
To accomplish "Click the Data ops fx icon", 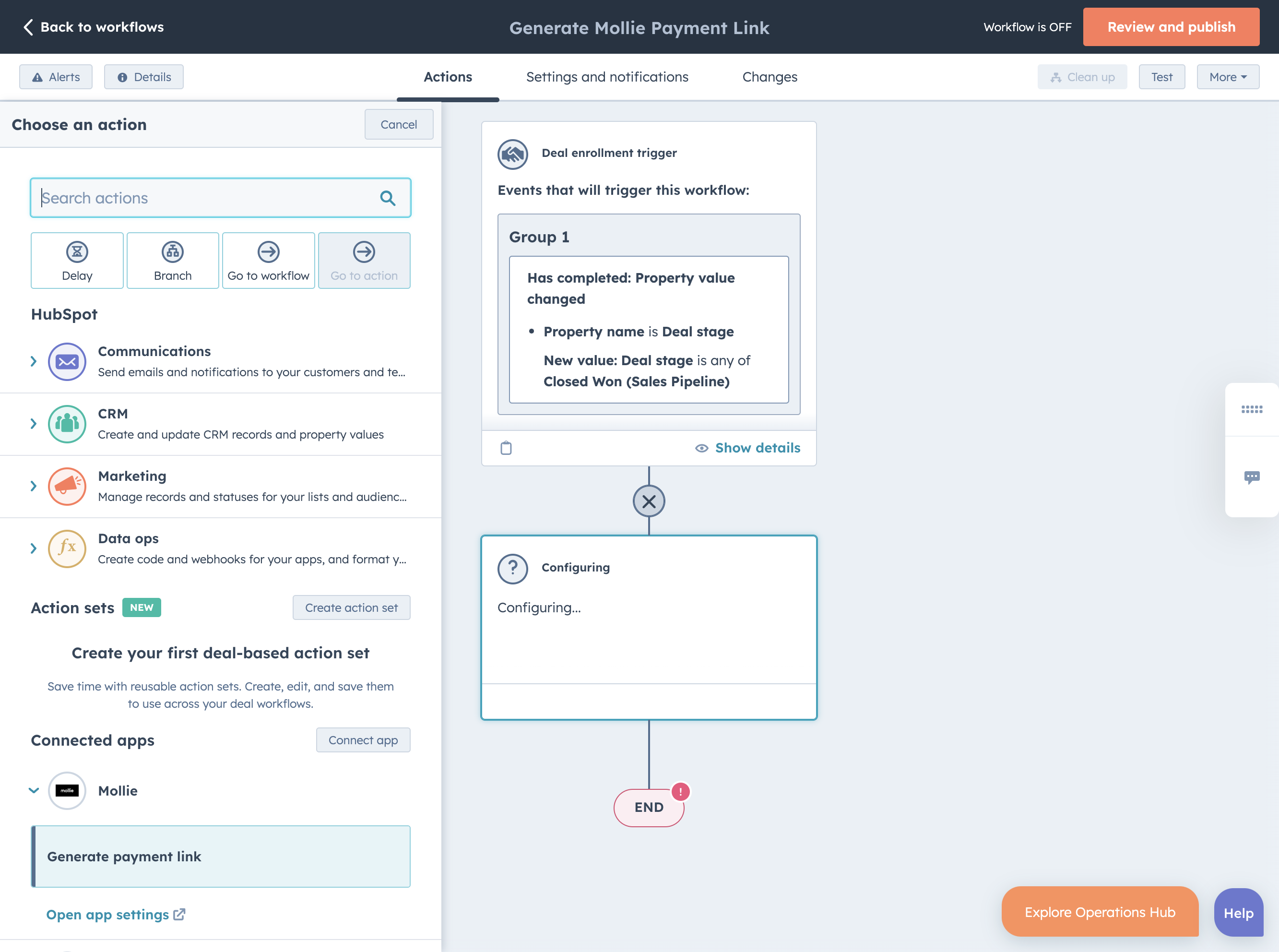I will pyautogui.click(x=67, y=548).
